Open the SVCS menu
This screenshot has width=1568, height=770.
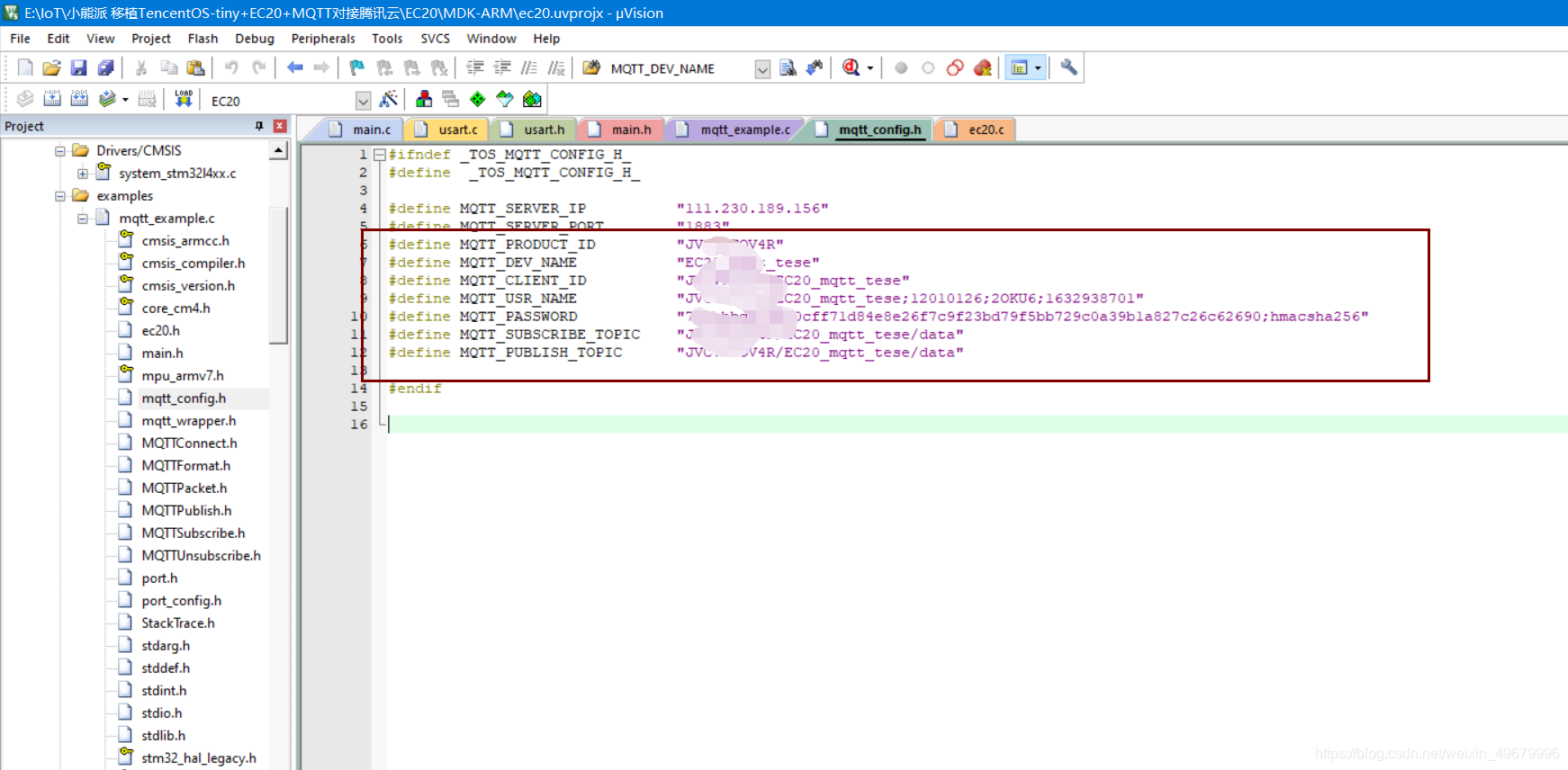click(x=435, y=39)
